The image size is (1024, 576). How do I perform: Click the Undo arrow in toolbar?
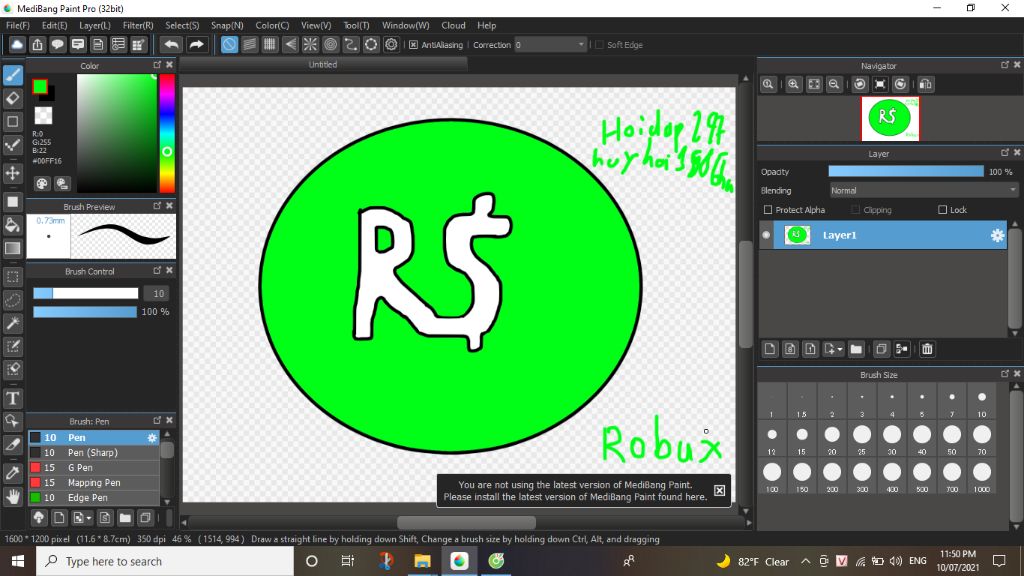172,44
